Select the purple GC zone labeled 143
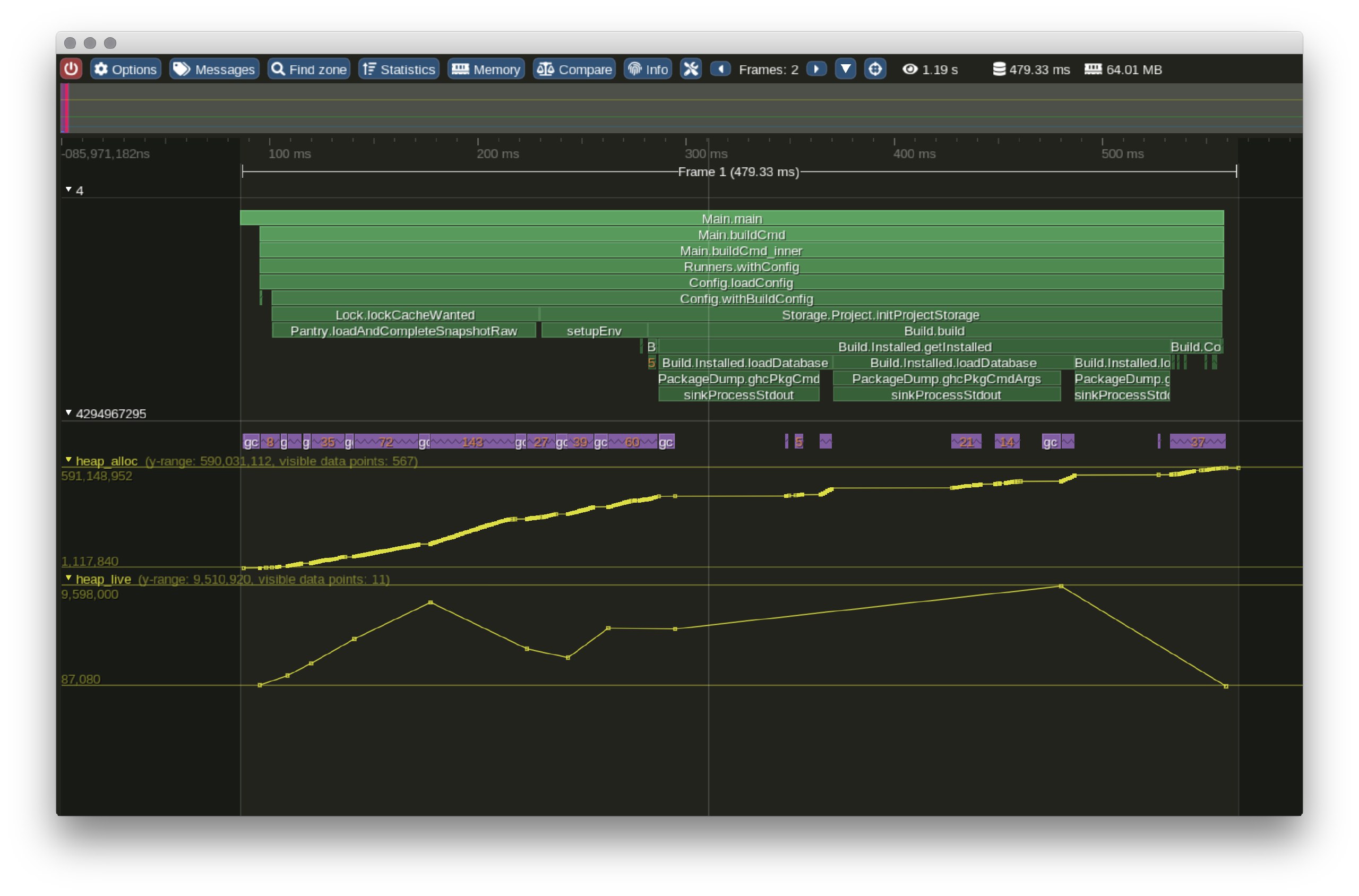This screenshot has height=896, width=1359. click(x=472, y=441)
